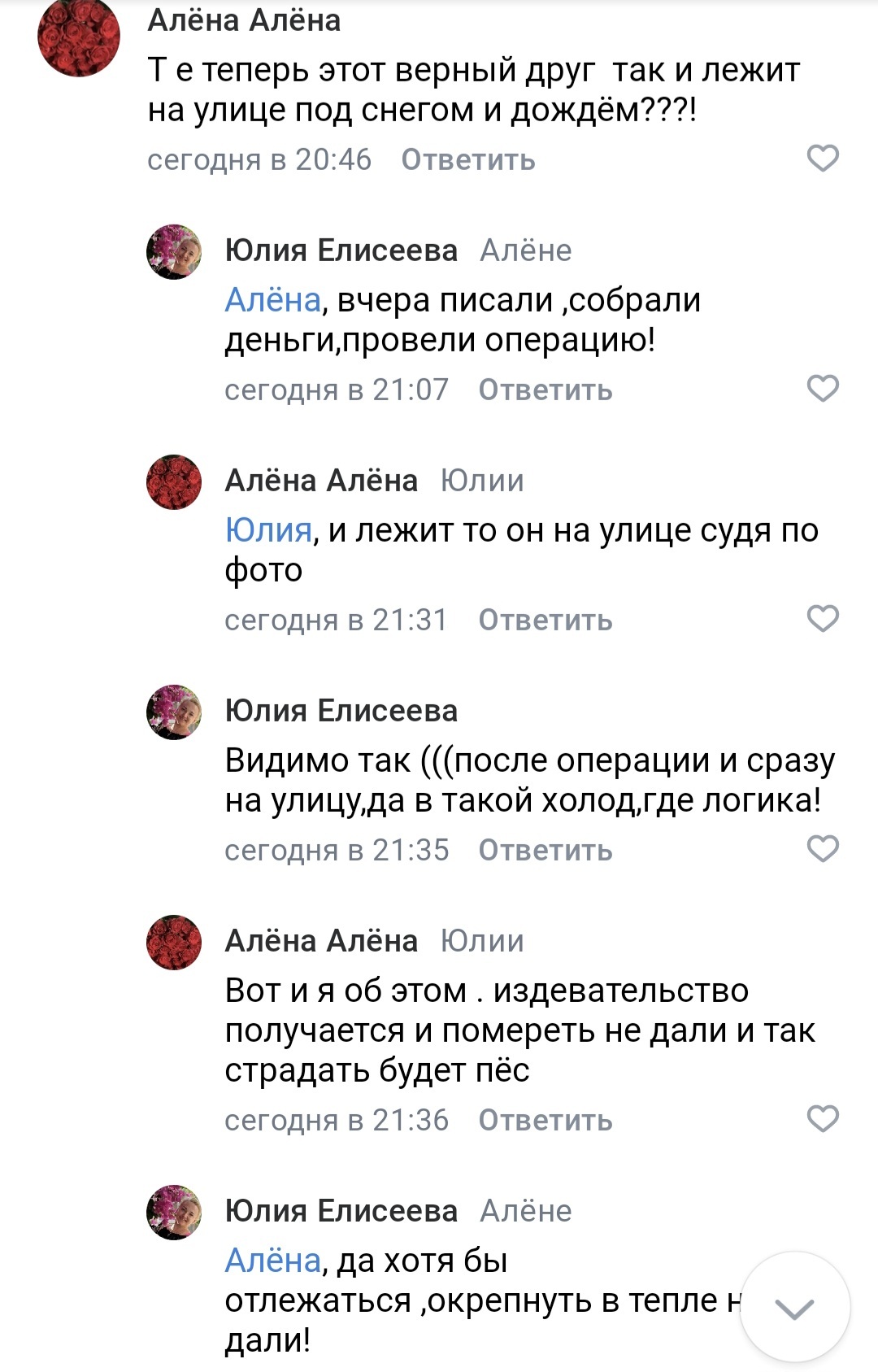Reply to the 21:36 comment via Ответить

[x=545, y=1120]
